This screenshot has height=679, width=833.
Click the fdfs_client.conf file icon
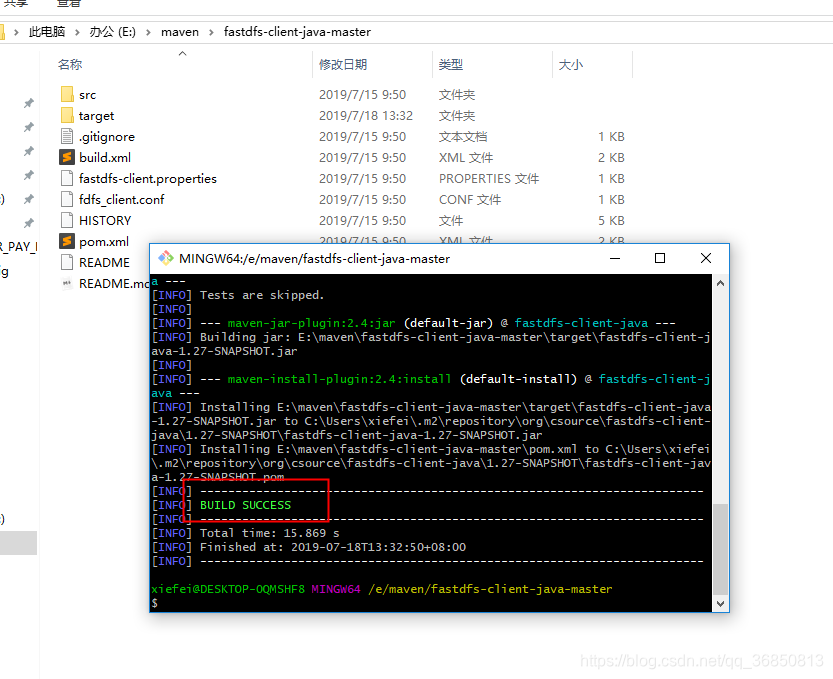(66, 199)
